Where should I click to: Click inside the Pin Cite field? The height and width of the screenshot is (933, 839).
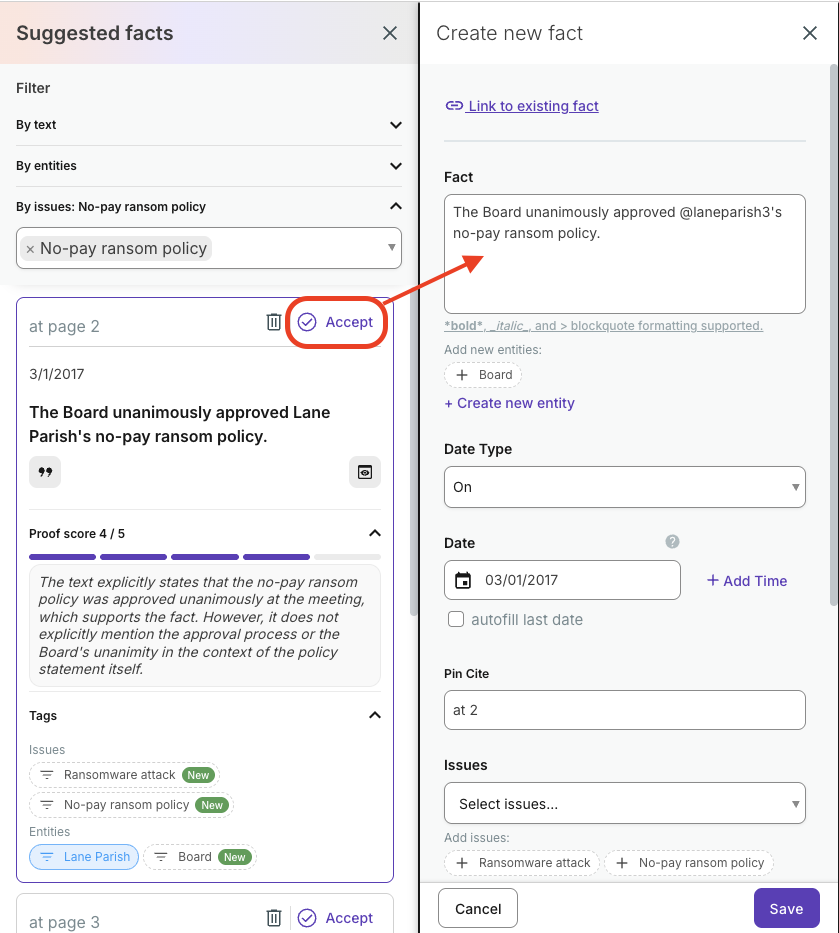624,710
